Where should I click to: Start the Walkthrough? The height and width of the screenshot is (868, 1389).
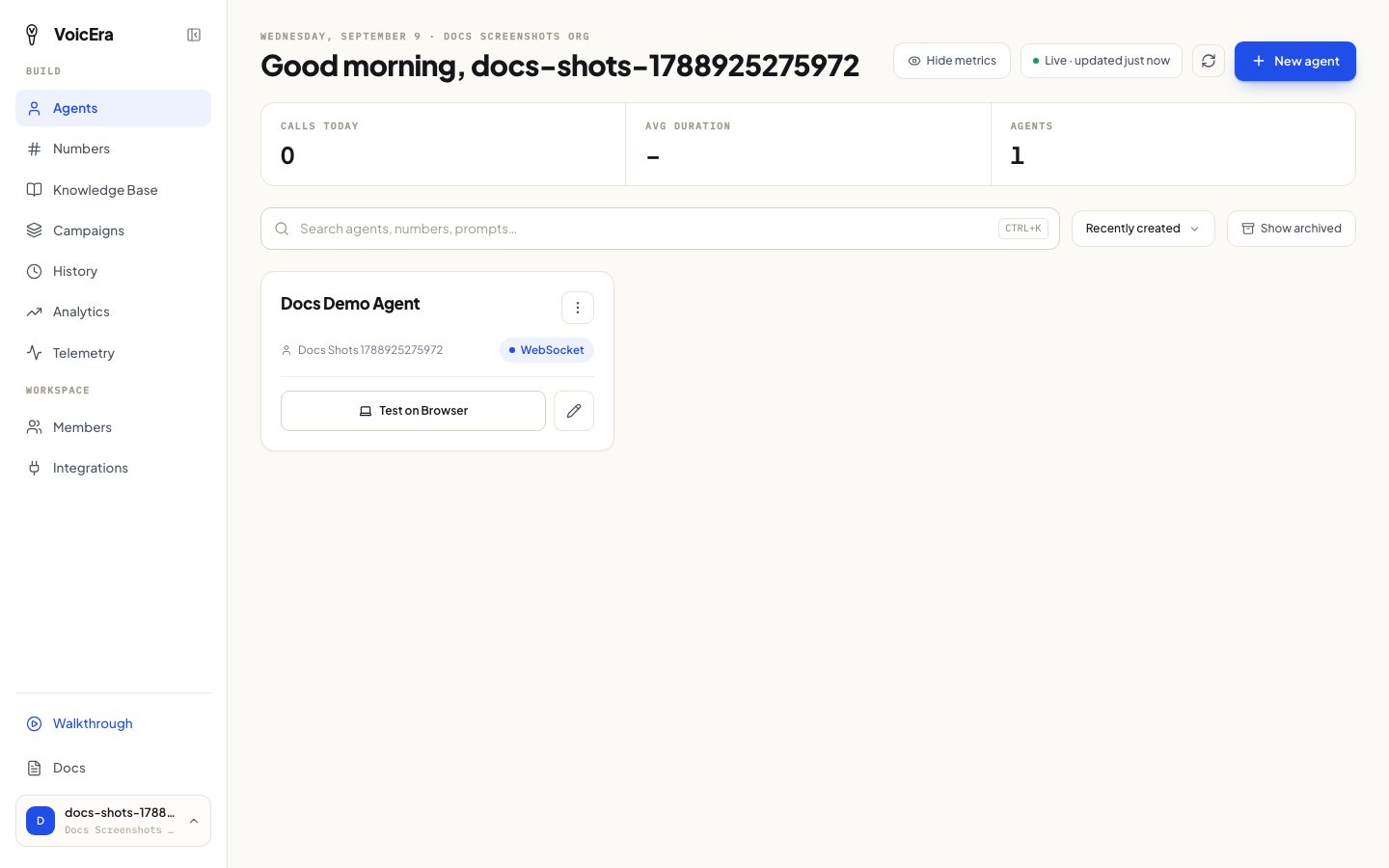click(113, 723)
